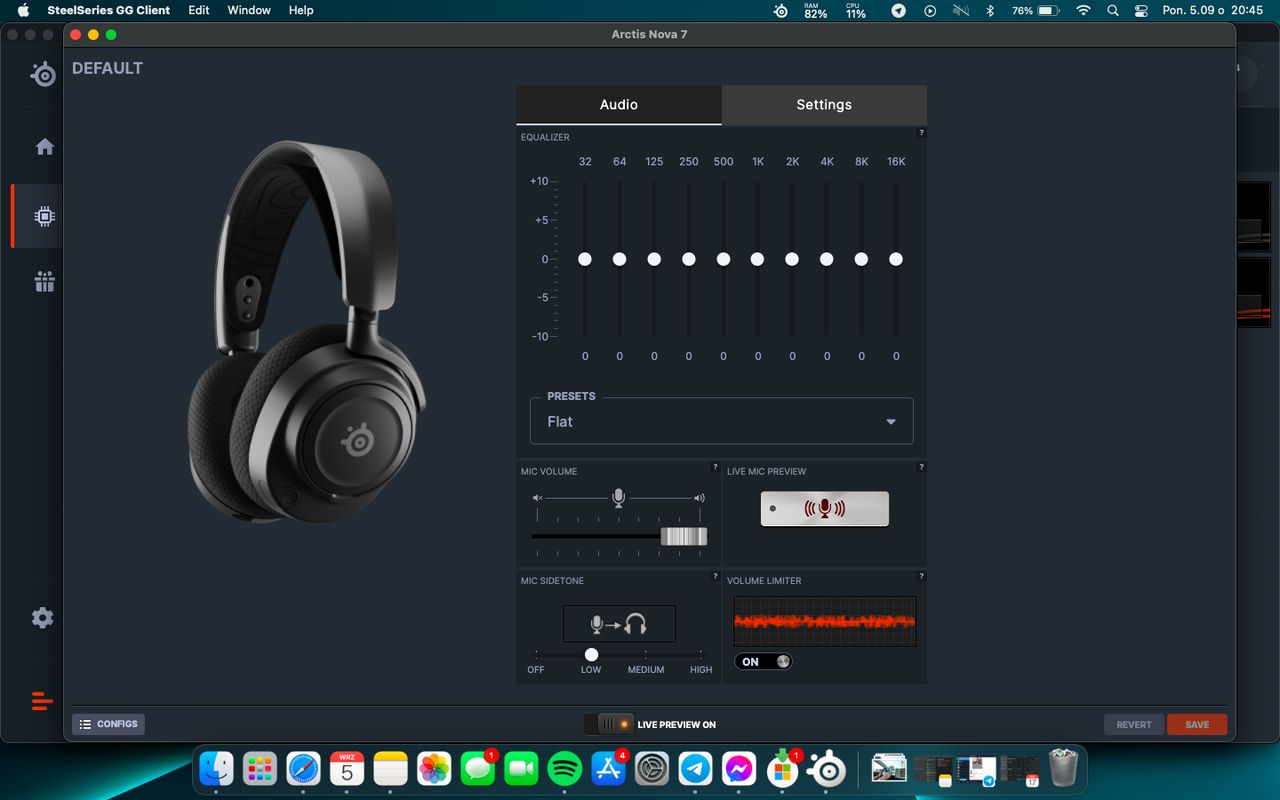Click the 32 Hz equalizer slider knob

[585, 259]
